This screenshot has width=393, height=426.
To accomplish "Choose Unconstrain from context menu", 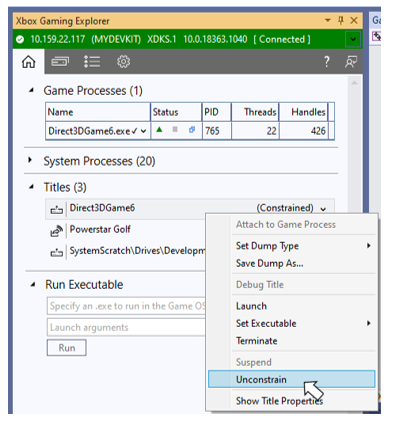I will 292,379.
